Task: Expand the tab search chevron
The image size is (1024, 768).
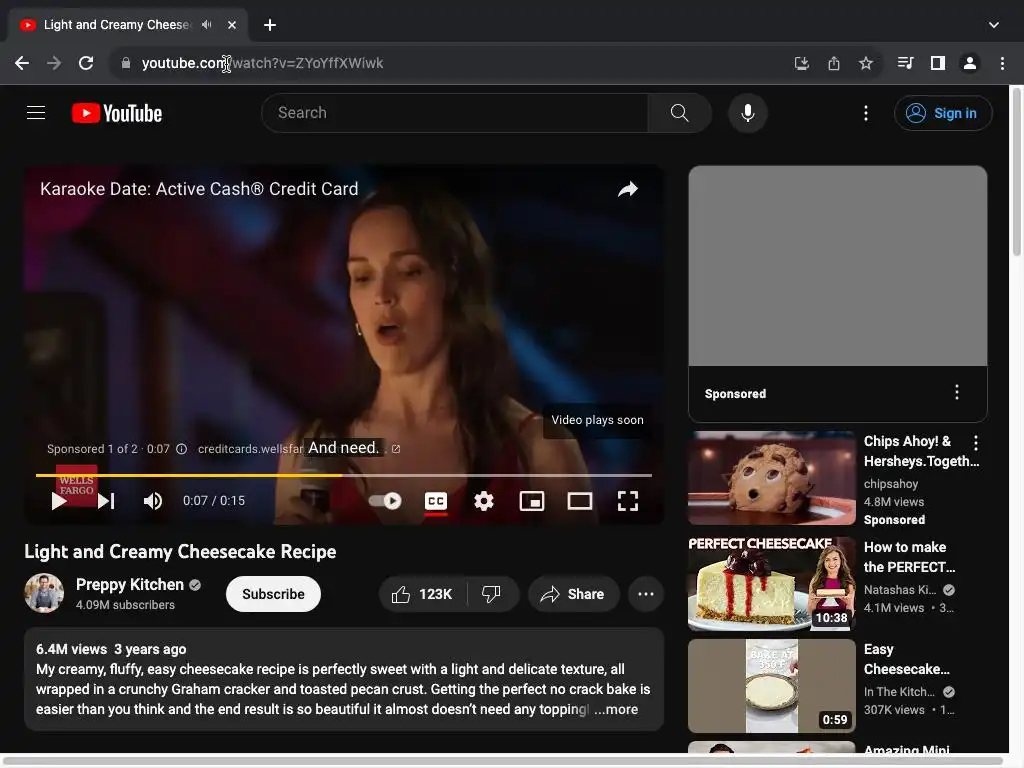Action: (x=993, y=25)
